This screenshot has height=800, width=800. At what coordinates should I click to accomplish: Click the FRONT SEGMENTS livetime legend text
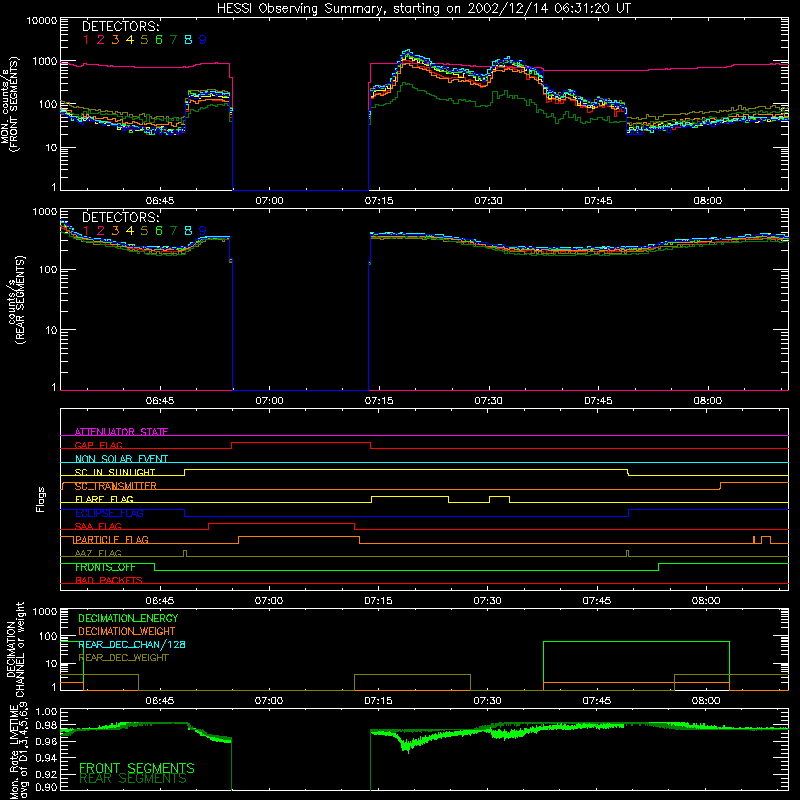(x=137, y=768)
